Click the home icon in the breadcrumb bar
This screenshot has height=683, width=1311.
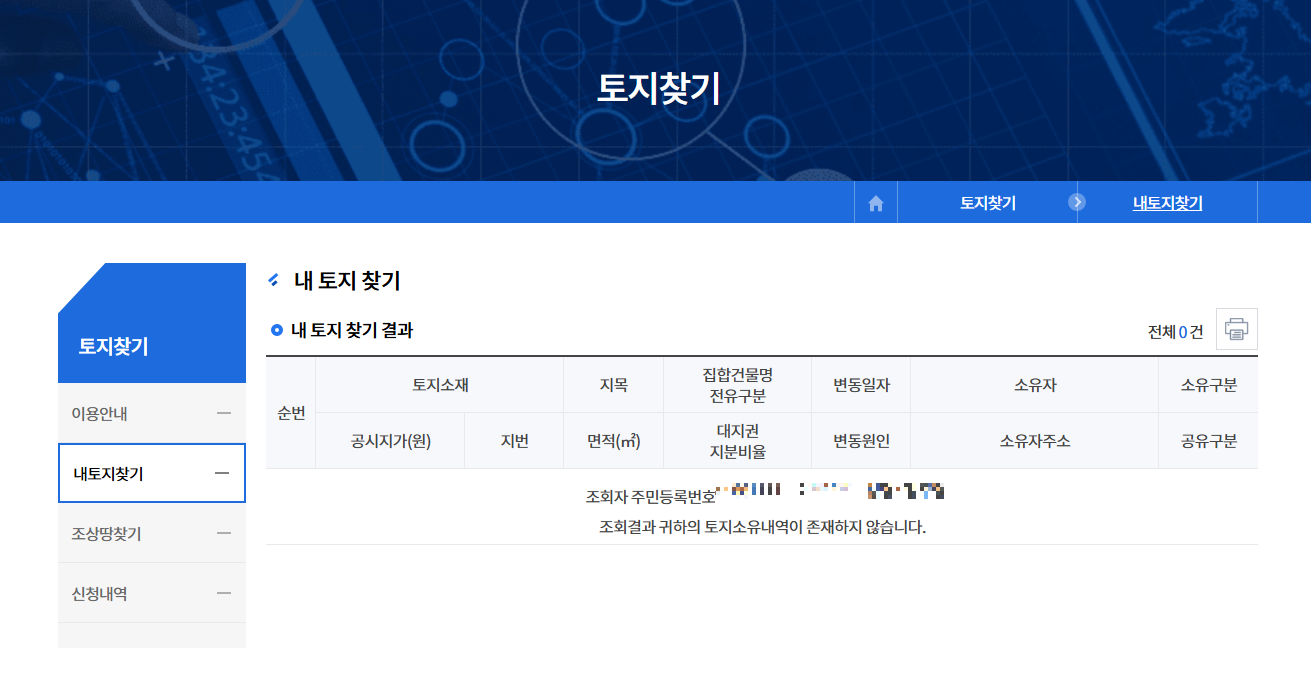point(876,202)
